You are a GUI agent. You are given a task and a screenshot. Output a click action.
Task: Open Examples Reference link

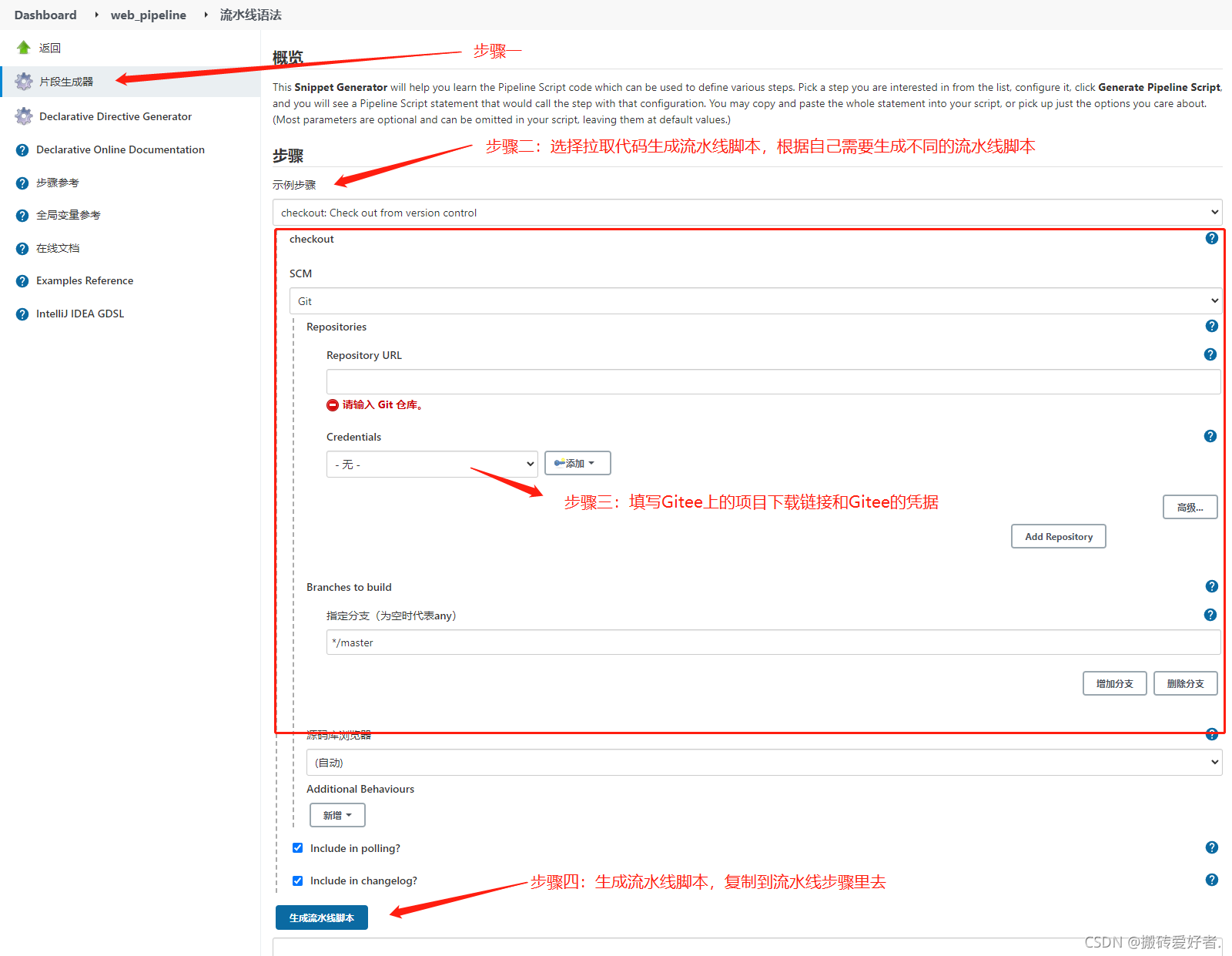pyautogui.click(x=85, y=281)
